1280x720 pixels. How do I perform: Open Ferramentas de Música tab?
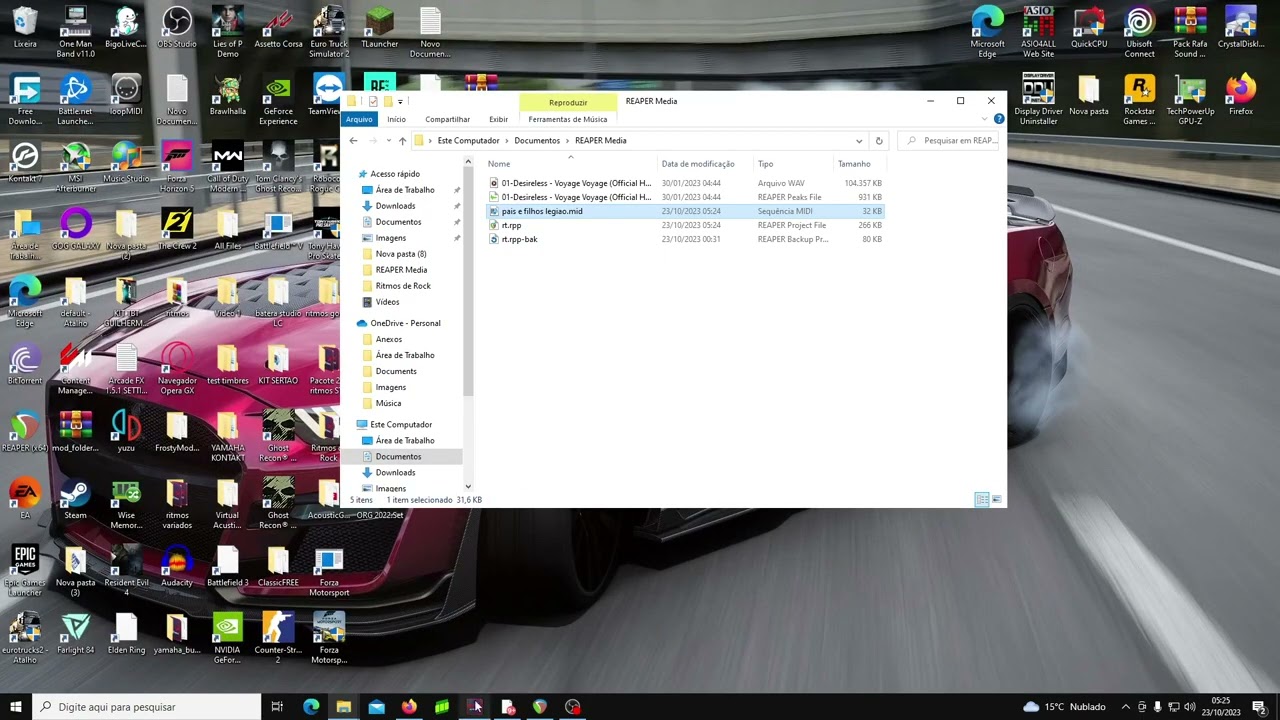[568, 119]
